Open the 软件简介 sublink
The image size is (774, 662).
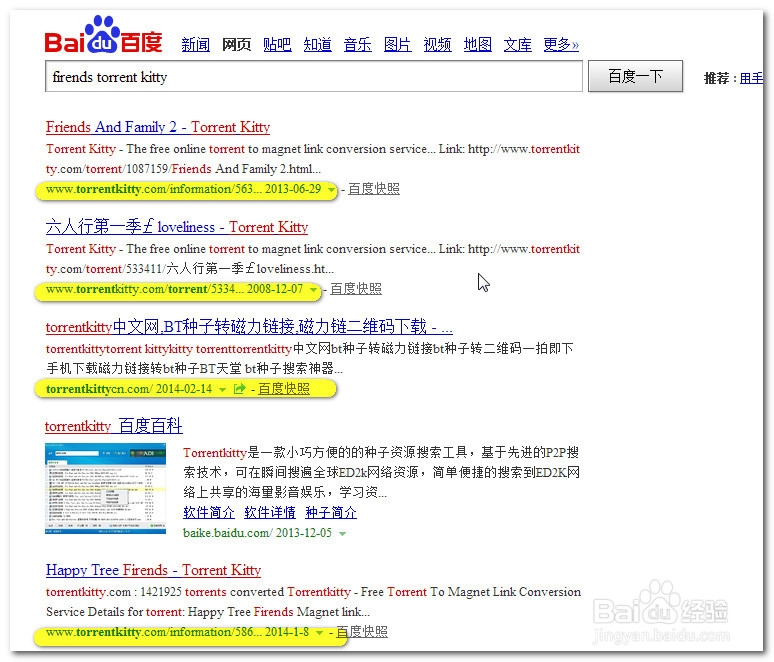(209, 512)
